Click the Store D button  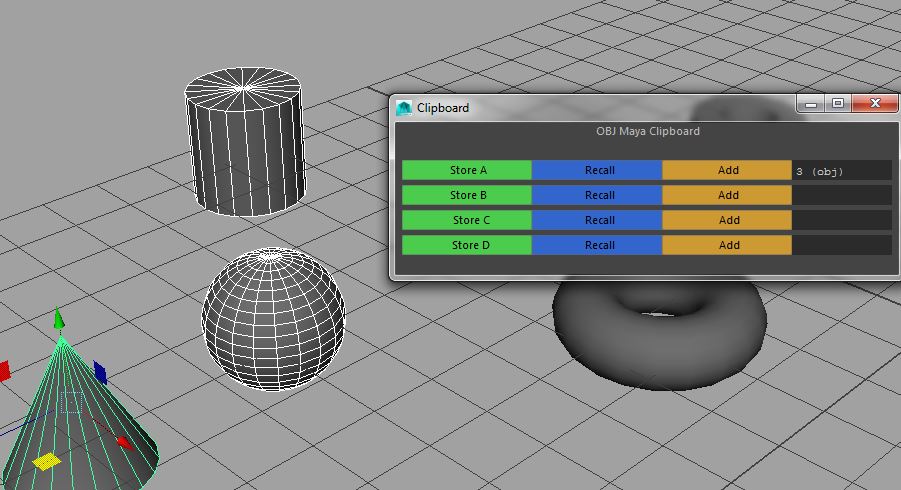click(467, 245)
